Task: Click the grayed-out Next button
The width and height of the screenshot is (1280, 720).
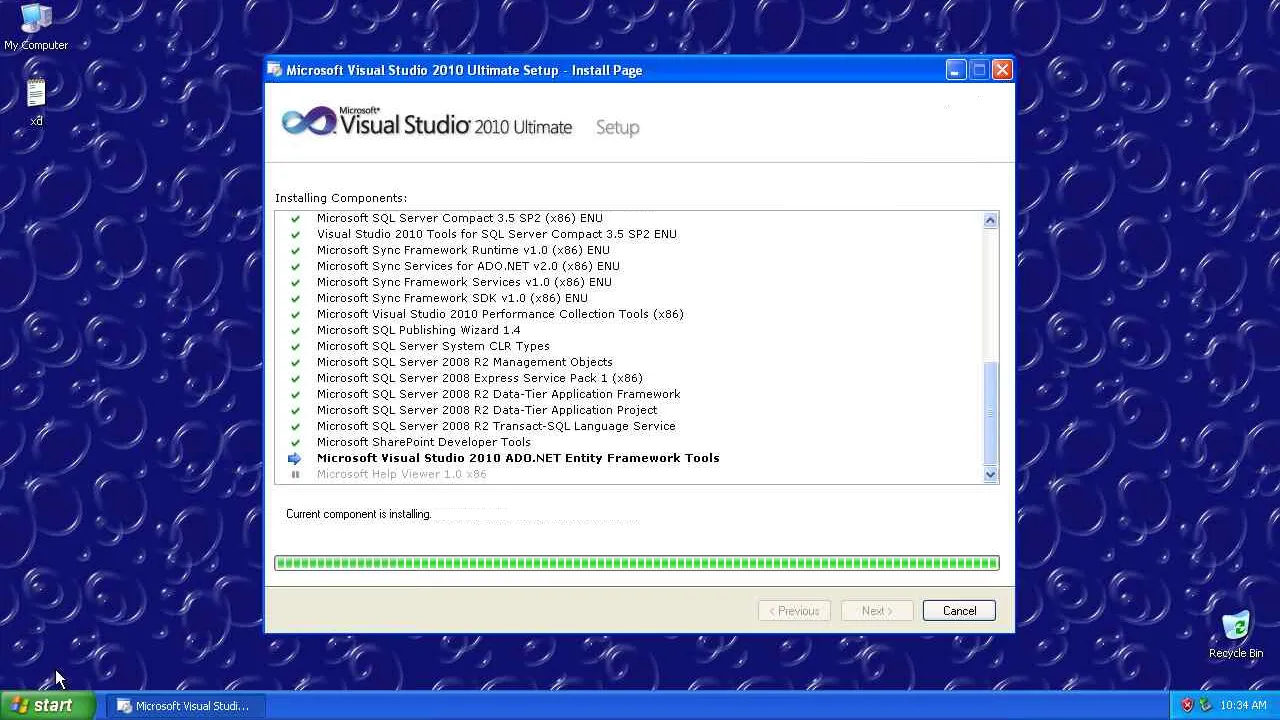Action: click(877, 611)
